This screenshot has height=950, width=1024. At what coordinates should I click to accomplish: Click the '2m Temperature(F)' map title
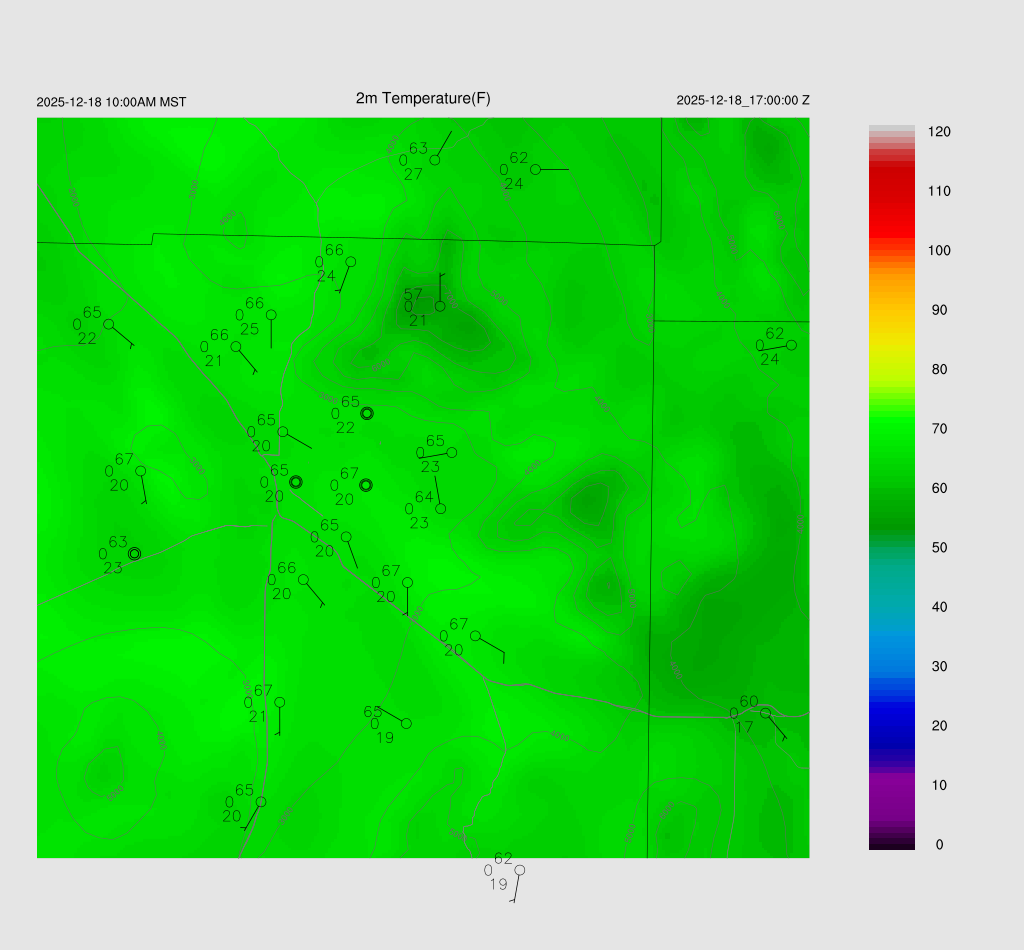[x=423, y=98]
